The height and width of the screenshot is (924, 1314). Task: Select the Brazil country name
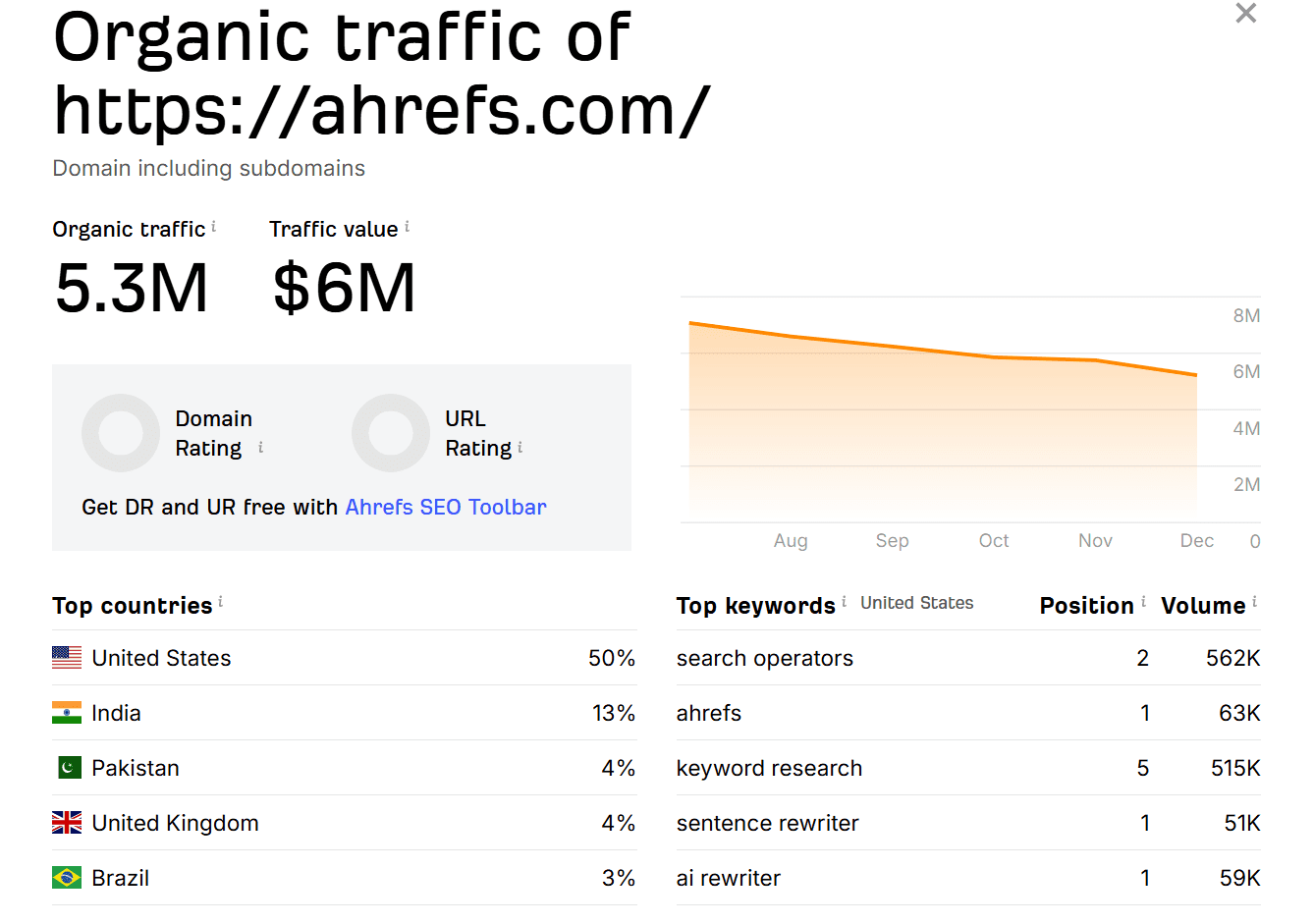point(120,878)
